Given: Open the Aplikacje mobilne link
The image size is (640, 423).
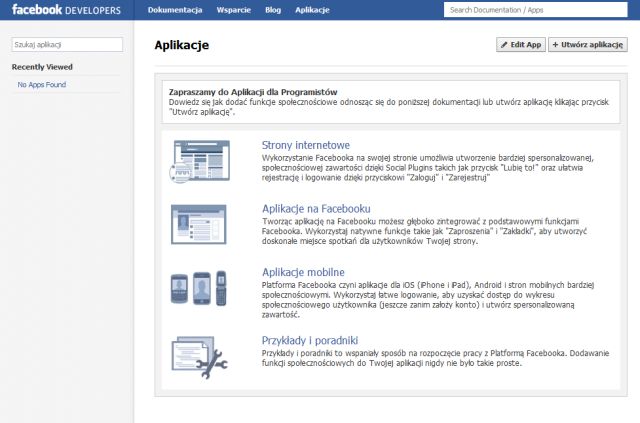Looking at the screenshot, I should 303,272.
